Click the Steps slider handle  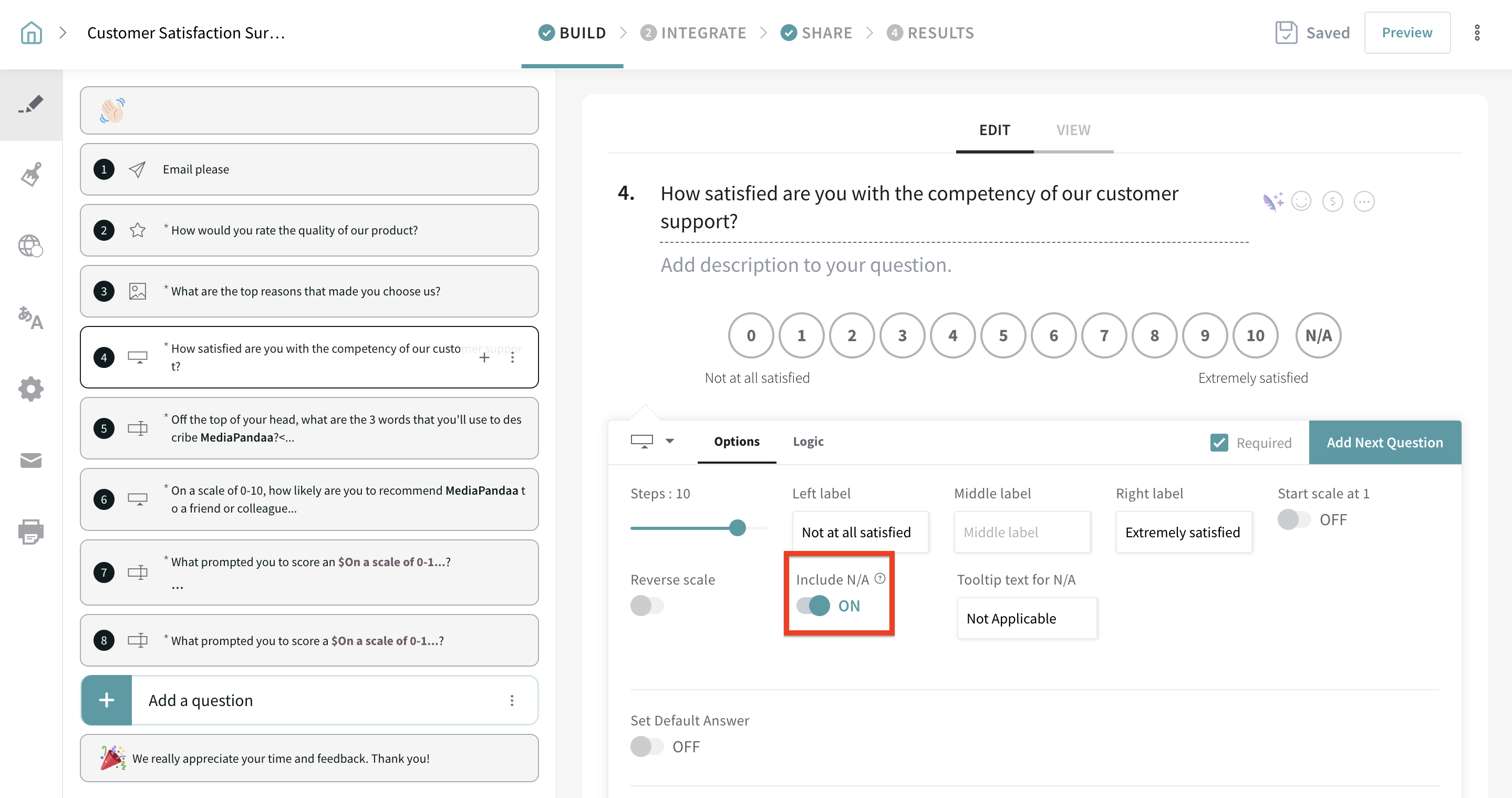(x=737, y=527)
